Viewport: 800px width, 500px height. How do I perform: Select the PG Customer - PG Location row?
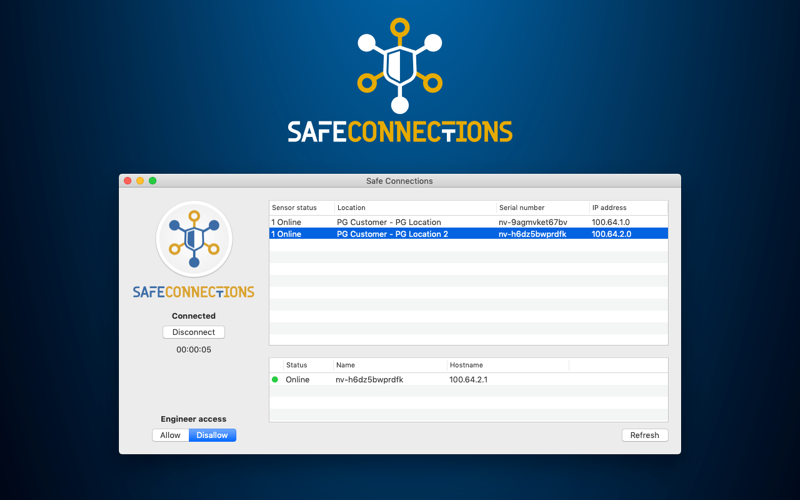click(468, 222)
